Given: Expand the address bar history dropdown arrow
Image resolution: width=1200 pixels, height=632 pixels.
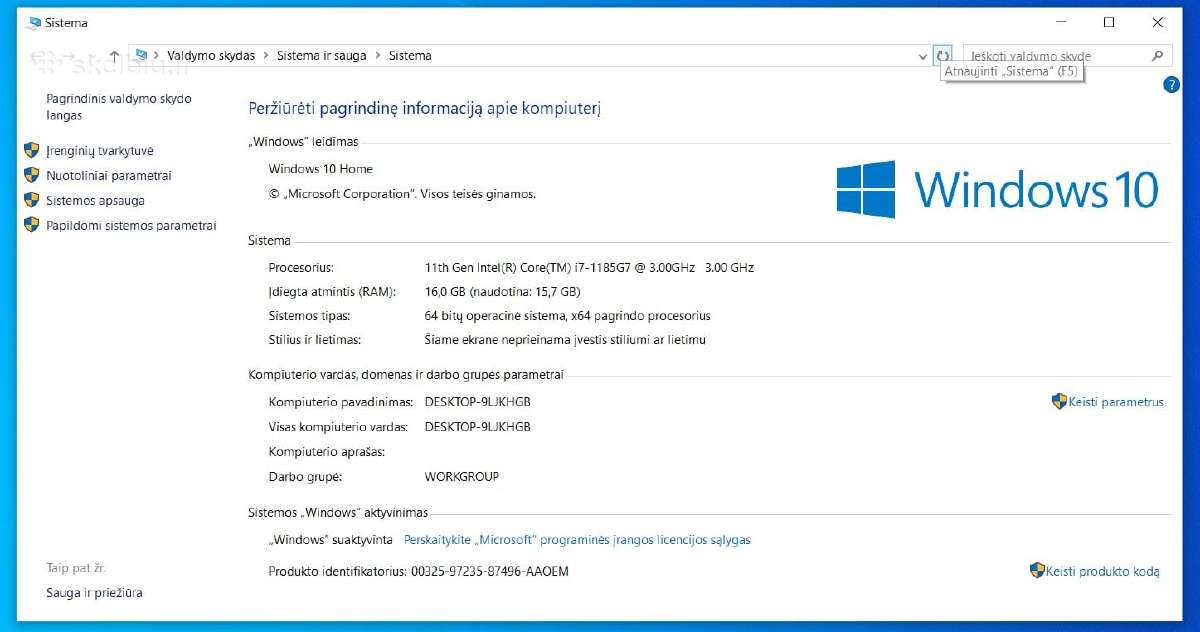Looking at the screenshot, I should (922, 57).
